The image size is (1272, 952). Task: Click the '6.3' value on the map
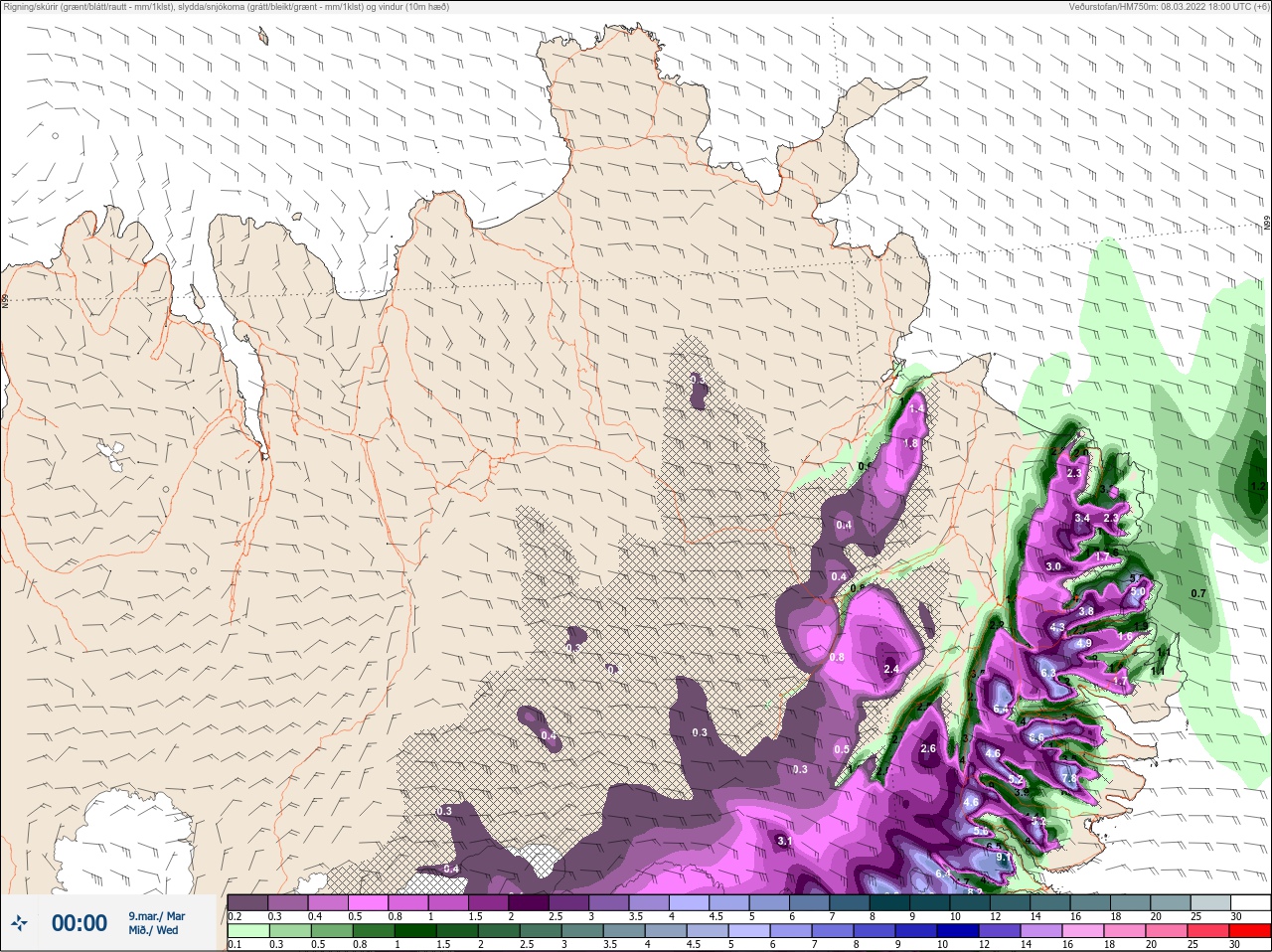(1047, 673)
